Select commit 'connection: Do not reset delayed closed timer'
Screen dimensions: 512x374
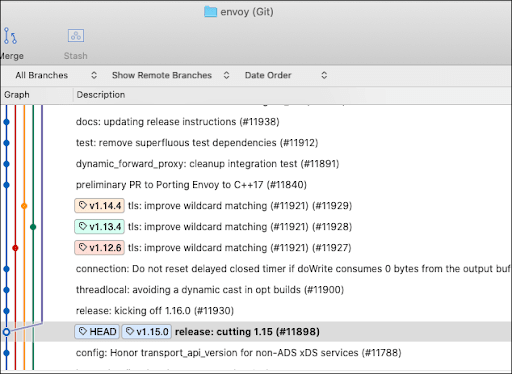tap(293, 269)
